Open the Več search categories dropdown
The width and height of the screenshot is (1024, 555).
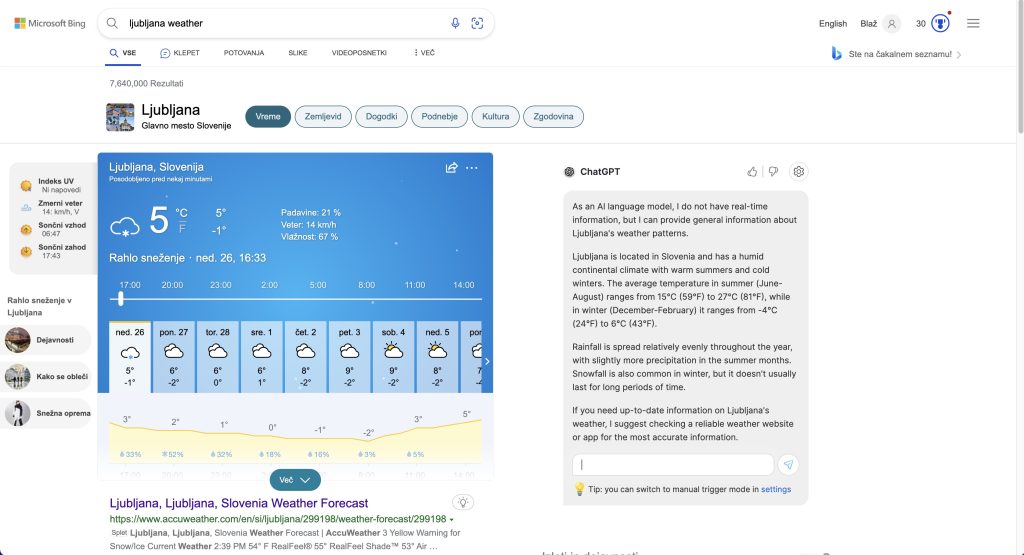(424, 53)
